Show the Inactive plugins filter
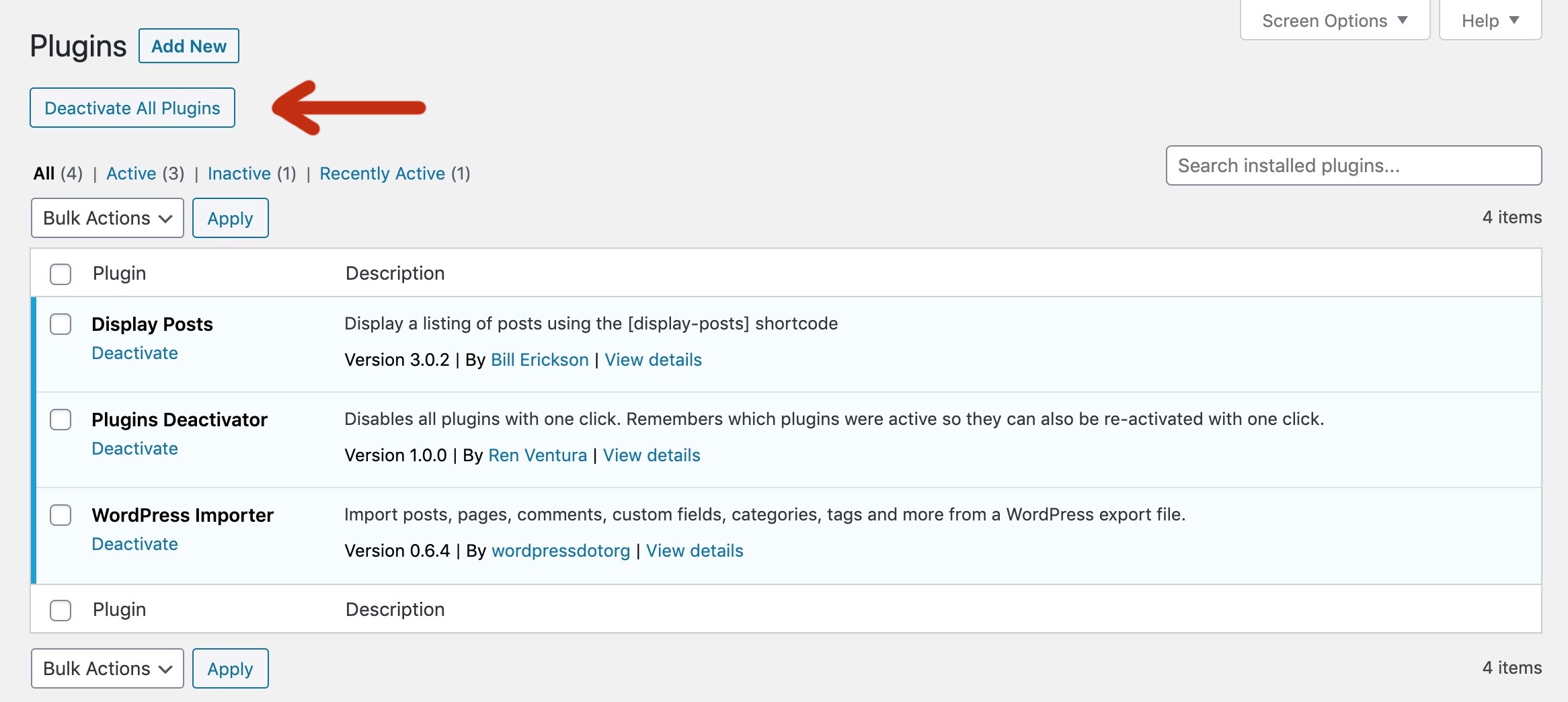Viewport: 1568px width, 702px height. pyautogui.click(x=239, y=173)
